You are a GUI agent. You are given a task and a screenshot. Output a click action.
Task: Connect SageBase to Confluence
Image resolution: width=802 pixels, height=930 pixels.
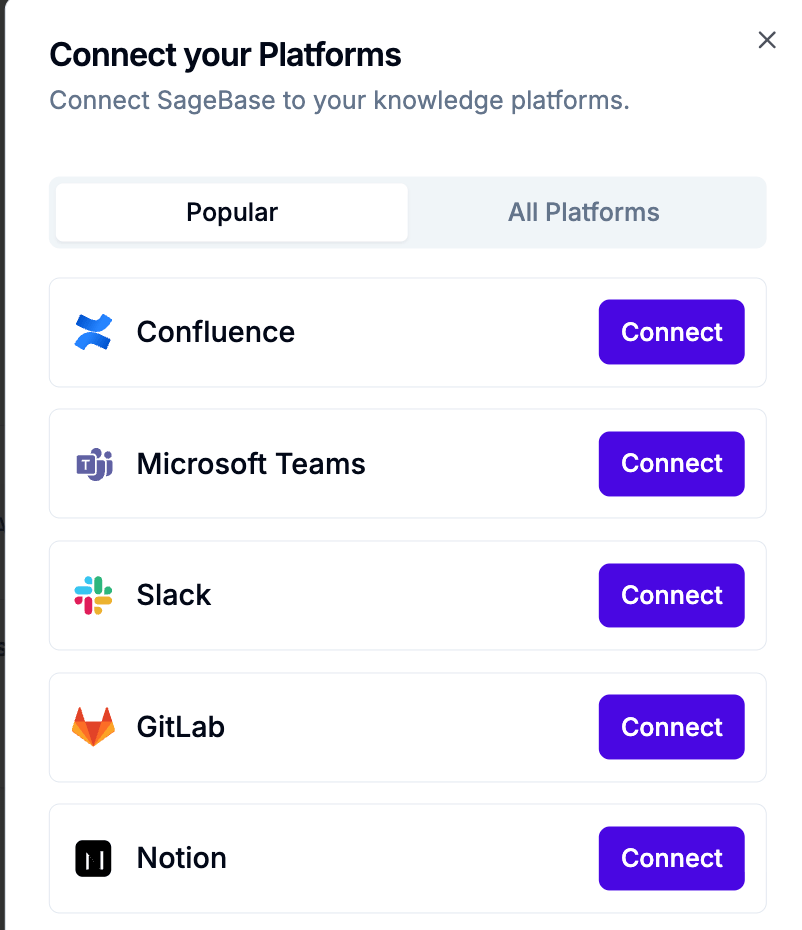671,331
